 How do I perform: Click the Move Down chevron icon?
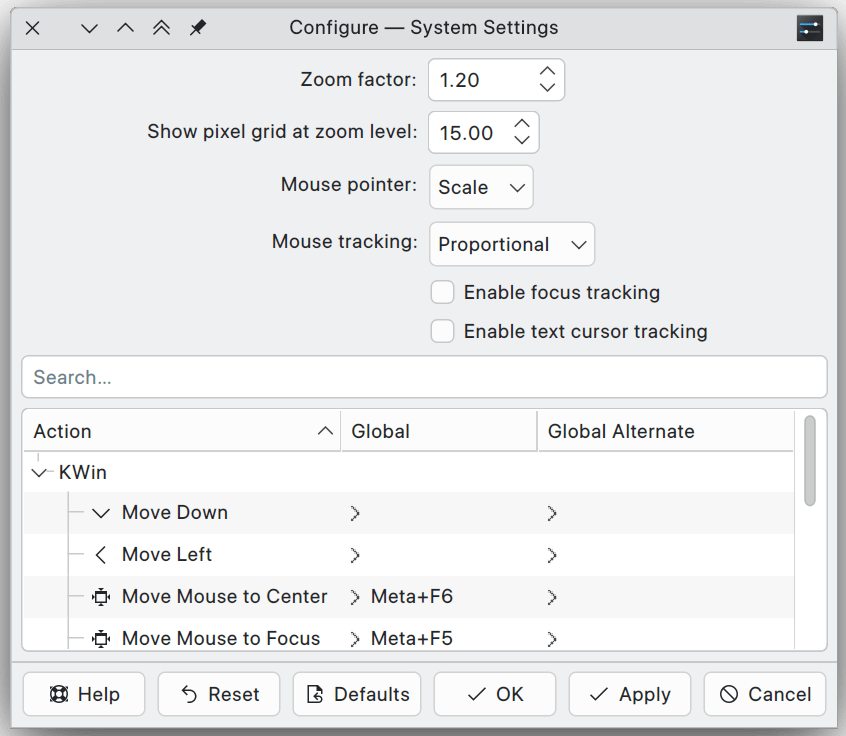[101, 513]
